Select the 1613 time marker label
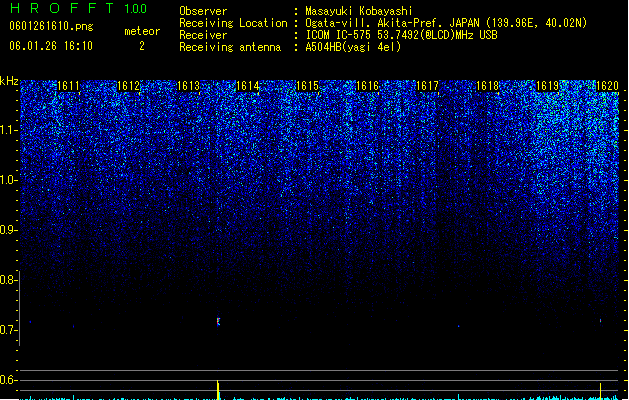Screen dimensions: 629x400 (x=188, y=86)
